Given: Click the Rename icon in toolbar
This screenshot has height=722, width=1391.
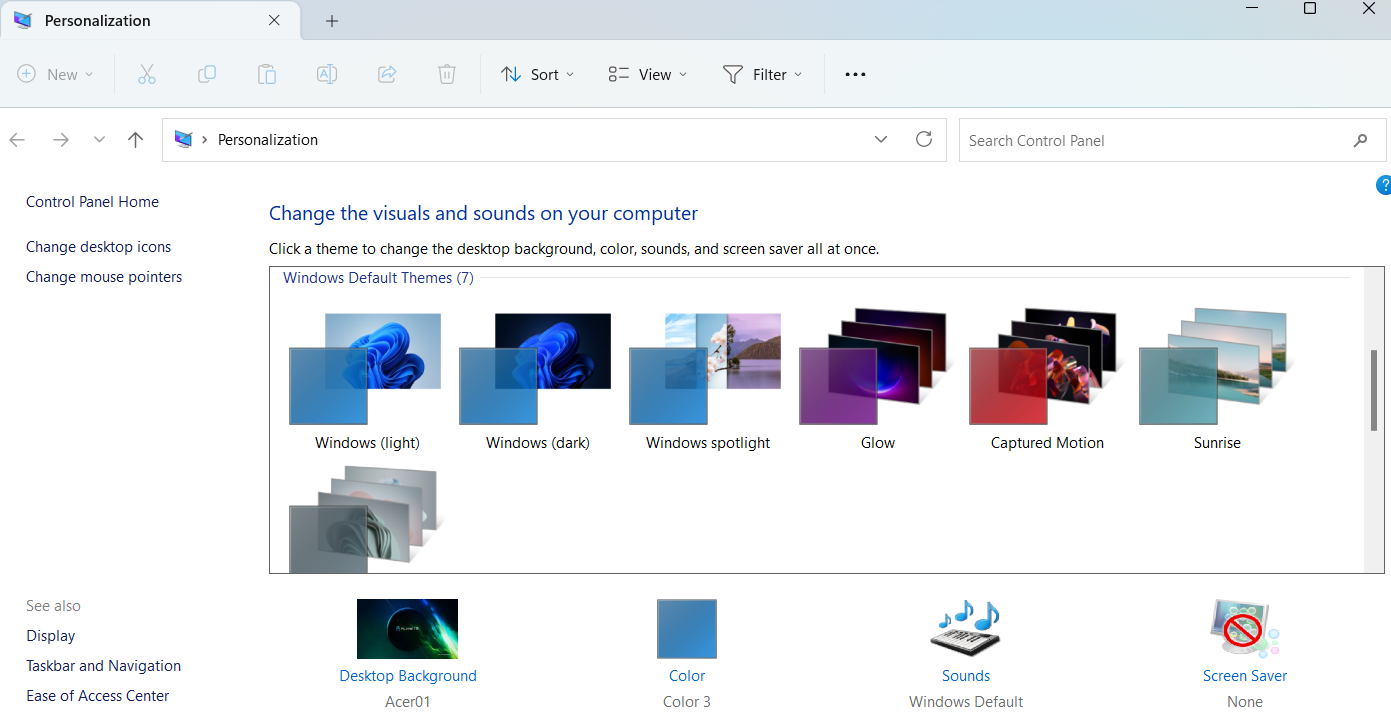Looking at the screenshot, I should click(327, 74).
